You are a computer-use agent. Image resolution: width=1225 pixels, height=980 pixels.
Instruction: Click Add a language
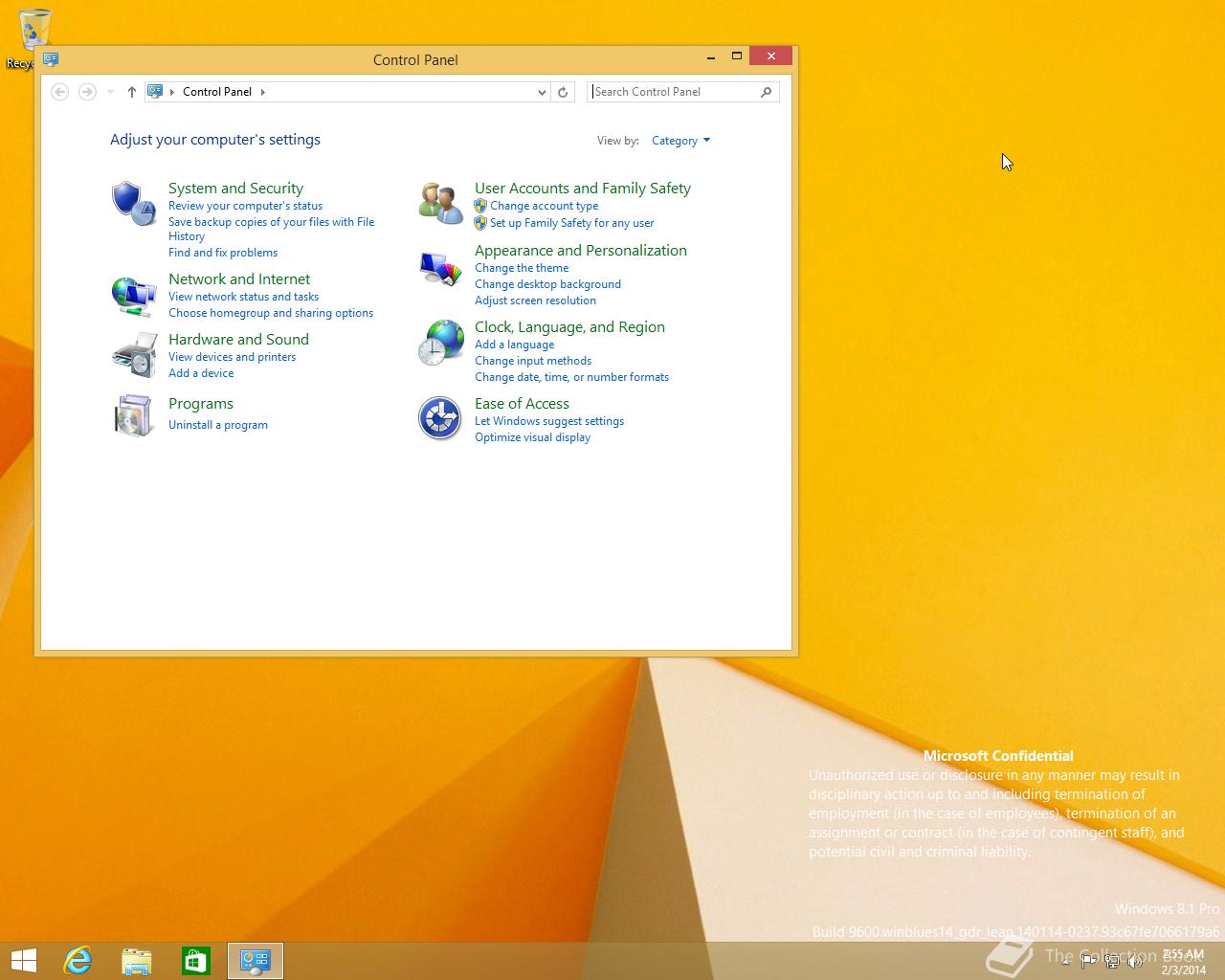coord(514,345)
